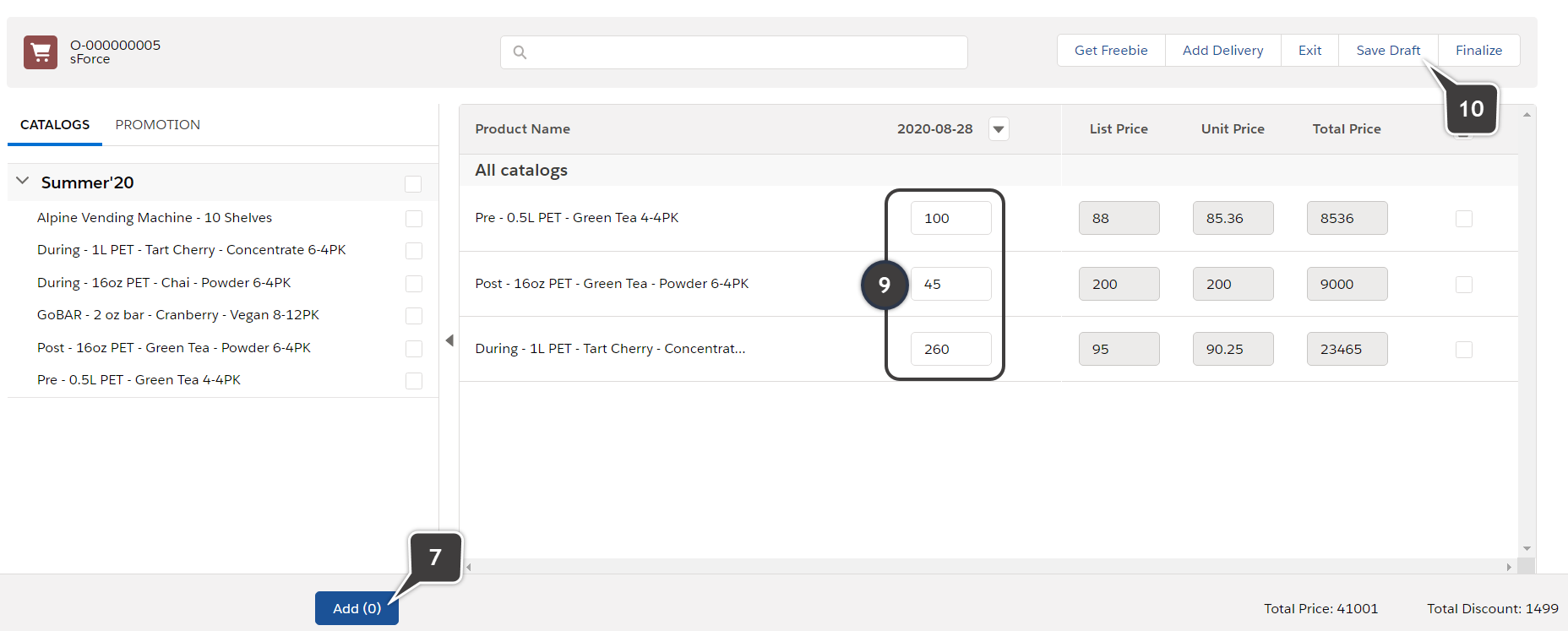
Task: Check the Green Tea 4-4PK order row checkbox
Action: 1464,219
